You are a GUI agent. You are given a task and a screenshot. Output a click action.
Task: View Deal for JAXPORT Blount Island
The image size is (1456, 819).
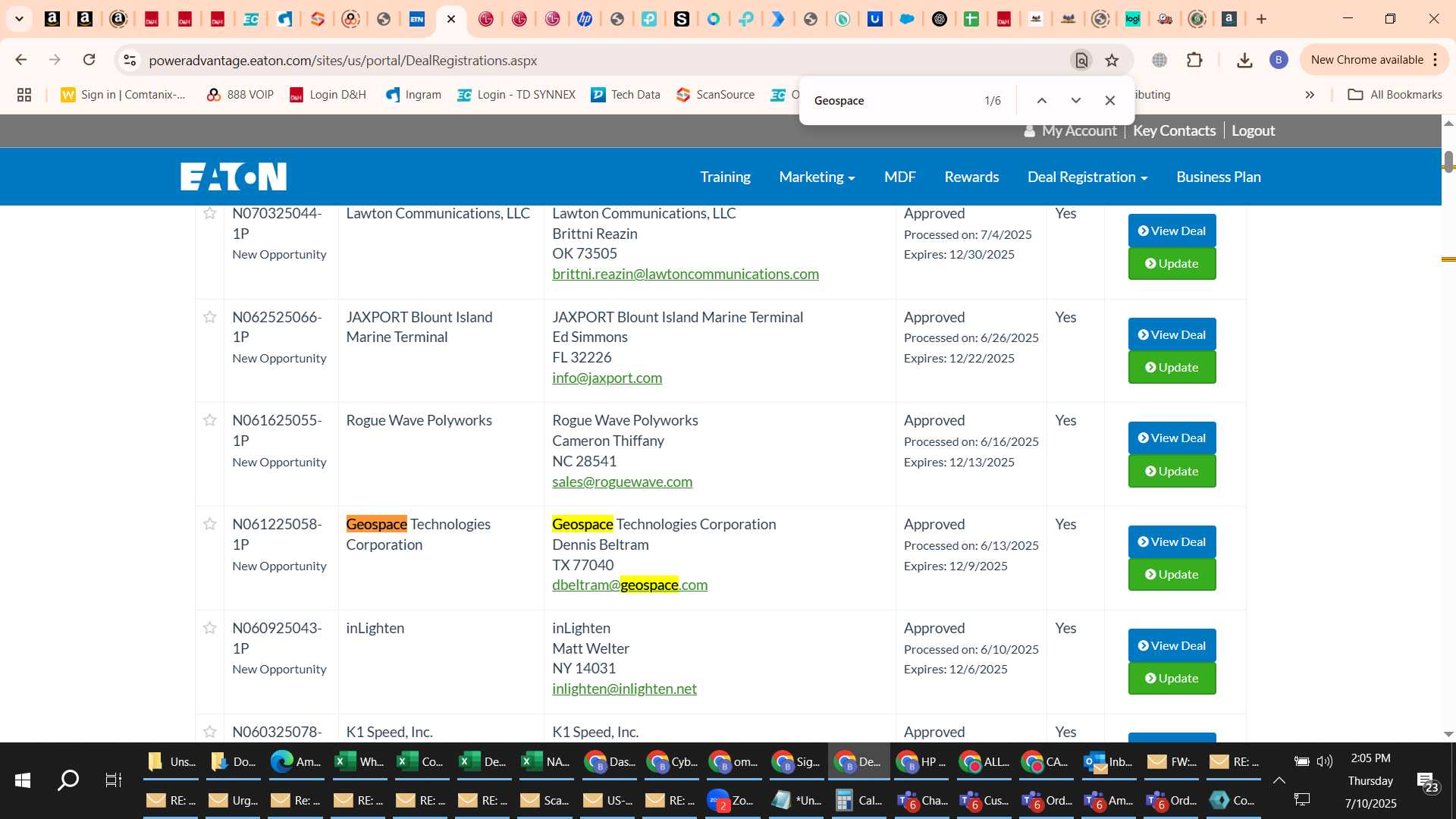click(1172, 334)
